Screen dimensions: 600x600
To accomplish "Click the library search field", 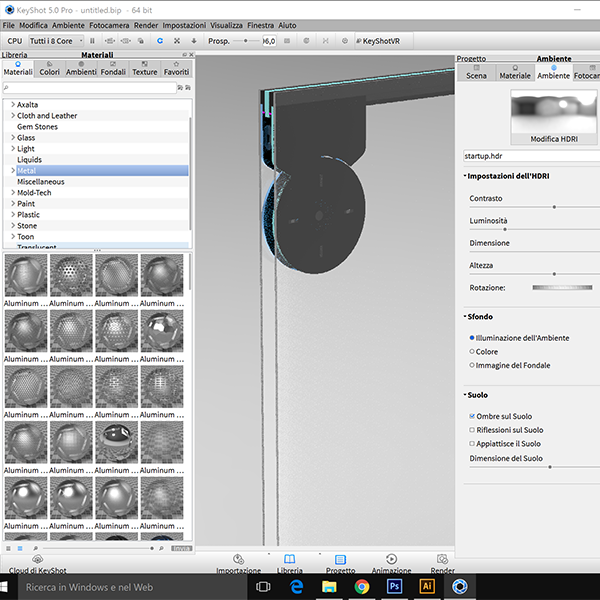I will (90, 88).
